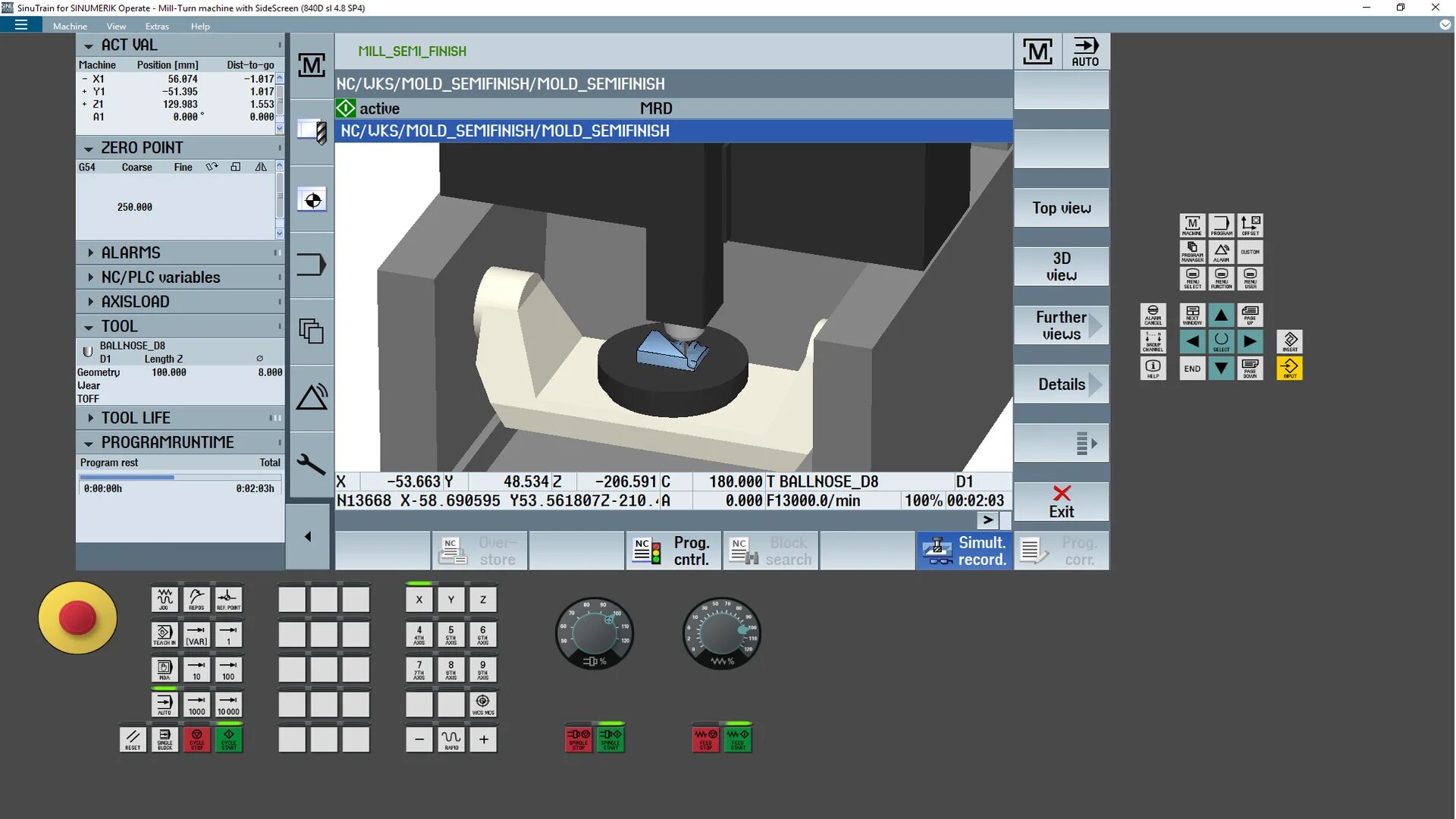Screen dimensions: 1456x819
Task: Select the X axis key
Action: (x=419, y=599)
